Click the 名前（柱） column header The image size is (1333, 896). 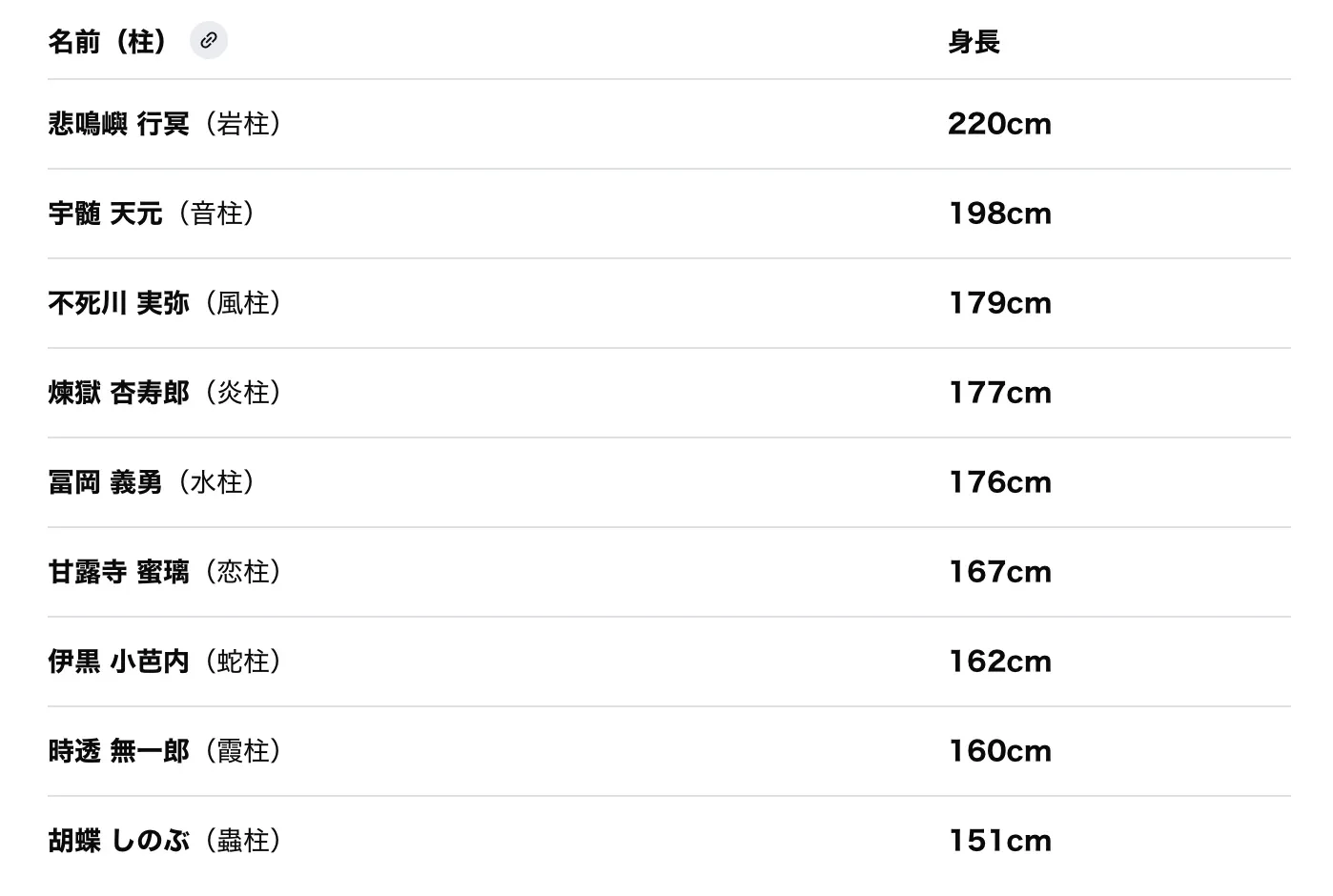click(x=108, y=42)
